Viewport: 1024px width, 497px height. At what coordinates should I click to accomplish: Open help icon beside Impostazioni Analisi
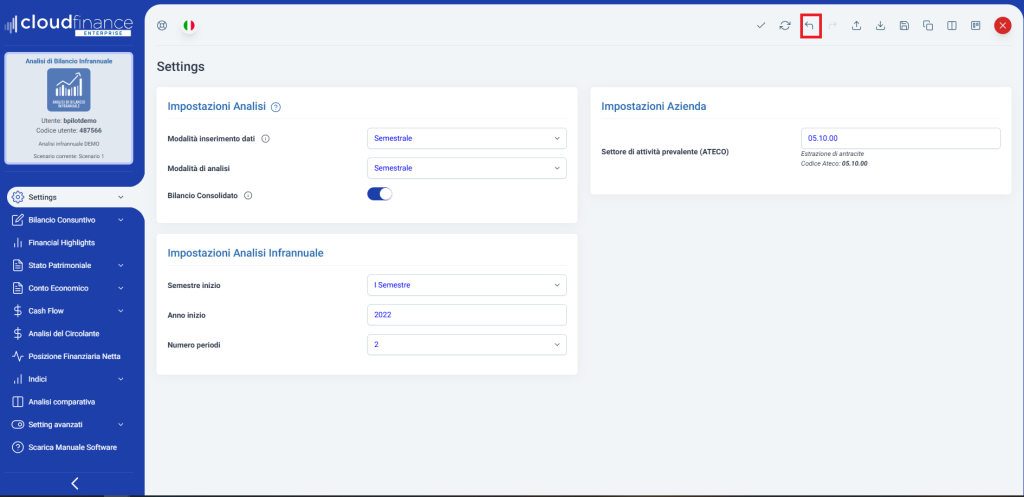click(x=276, y=107)
